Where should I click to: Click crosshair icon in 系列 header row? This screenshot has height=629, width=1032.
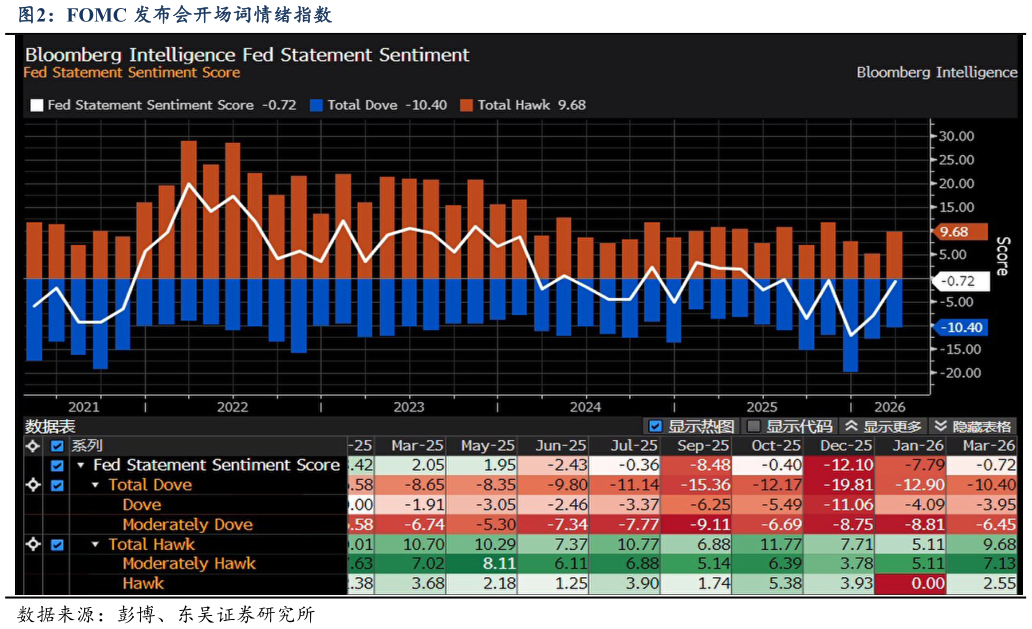point(33,446)
